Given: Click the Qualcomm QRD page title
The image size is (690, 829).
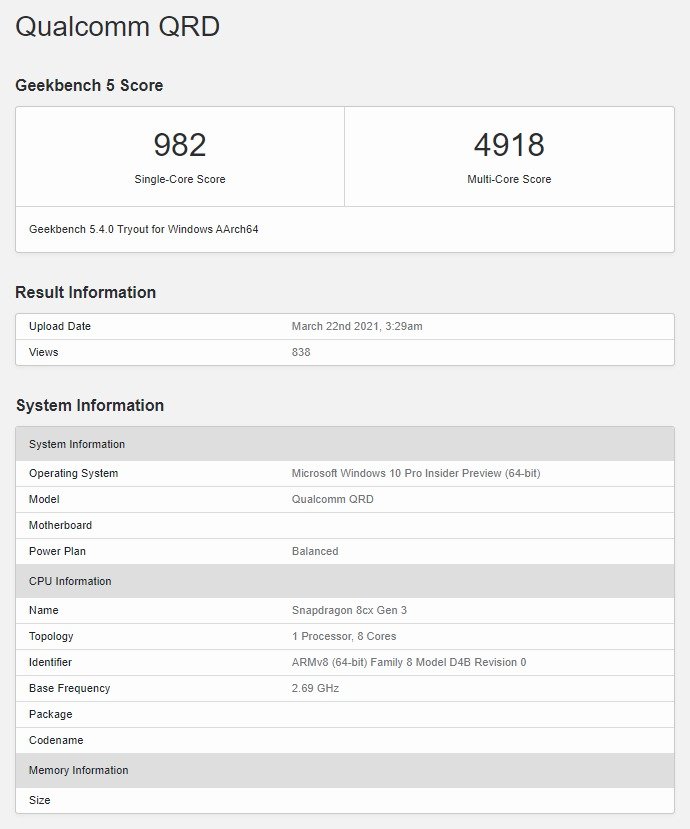Looking at the screenshot, I should pyautogui.click(x=117, y=26).
